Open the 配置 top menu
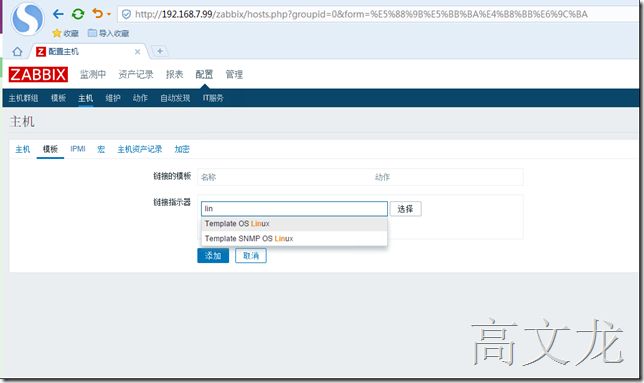Viewport: 644px width, 383px height. pos(204,75)
